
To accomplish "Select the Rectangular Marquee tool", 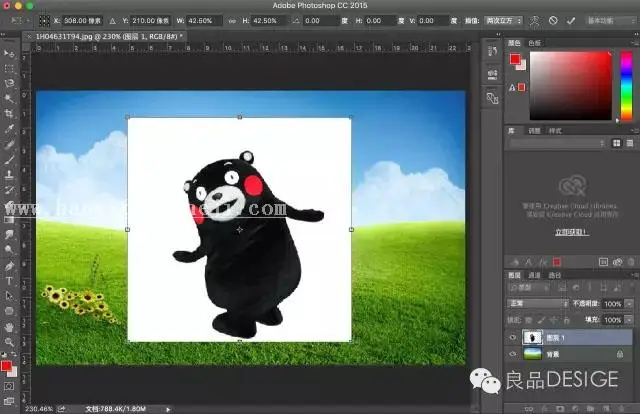I will pyautogui.click(x=9, y=69).
